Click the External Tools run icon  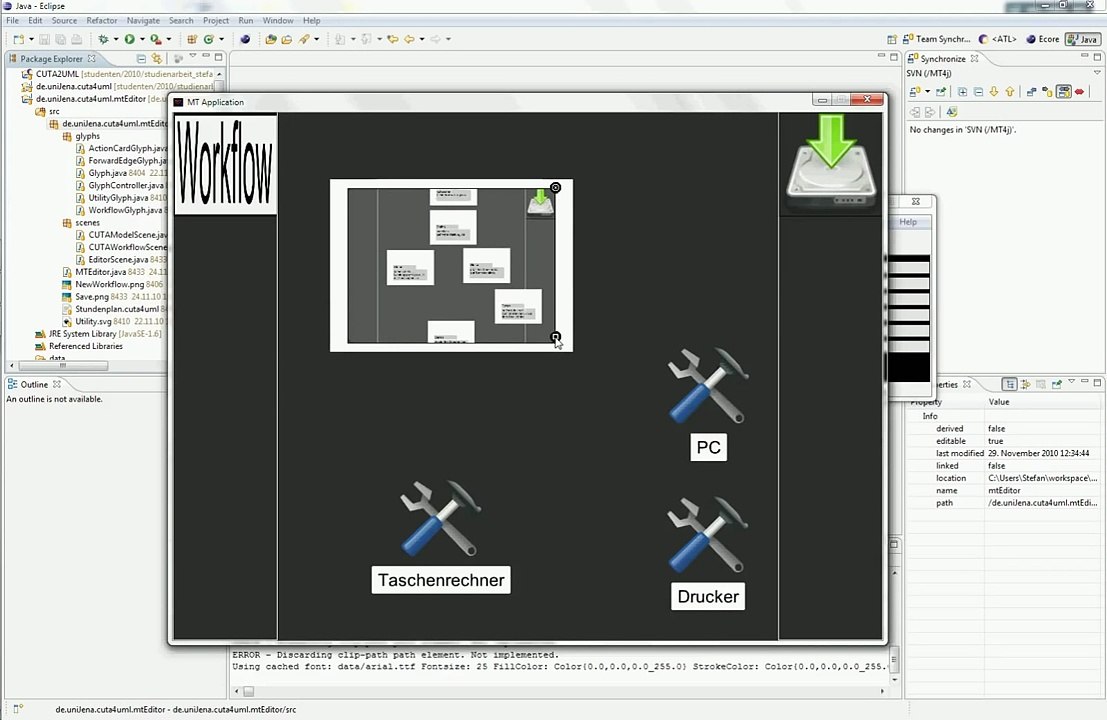point(156,39)
